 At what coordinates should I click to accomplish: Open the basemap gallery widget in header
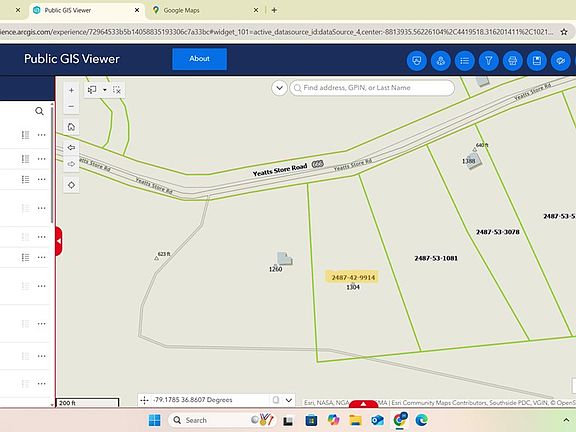tap(417, 61)
